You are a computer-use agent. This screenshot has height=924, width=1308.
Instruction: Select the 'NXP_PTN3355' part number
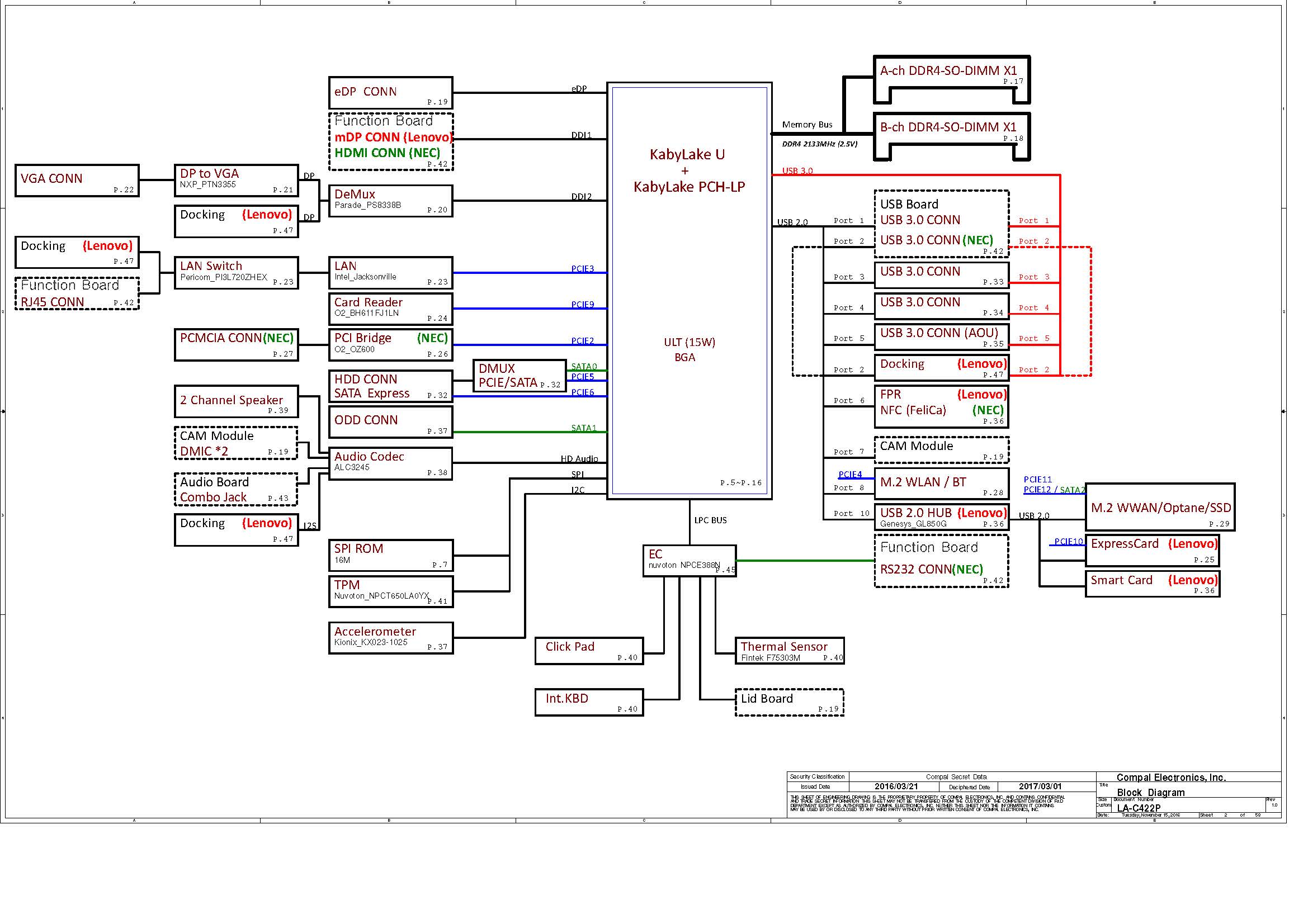(207, 184)
